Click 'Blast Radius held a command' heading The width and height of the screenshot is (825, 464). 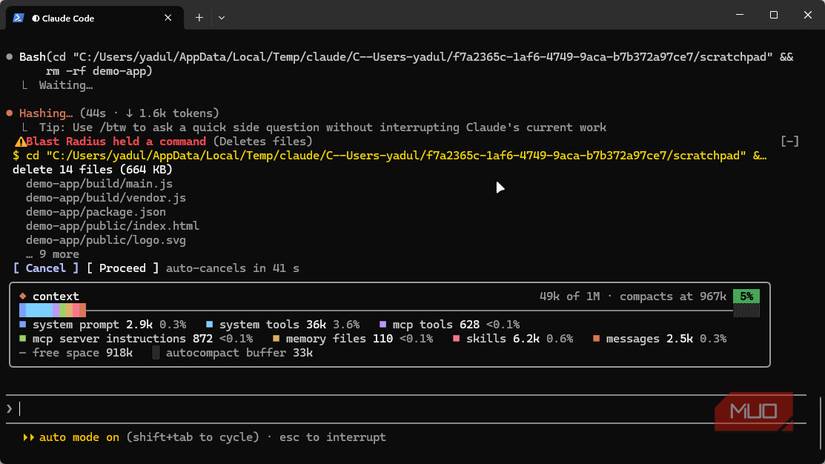point(116,142)
